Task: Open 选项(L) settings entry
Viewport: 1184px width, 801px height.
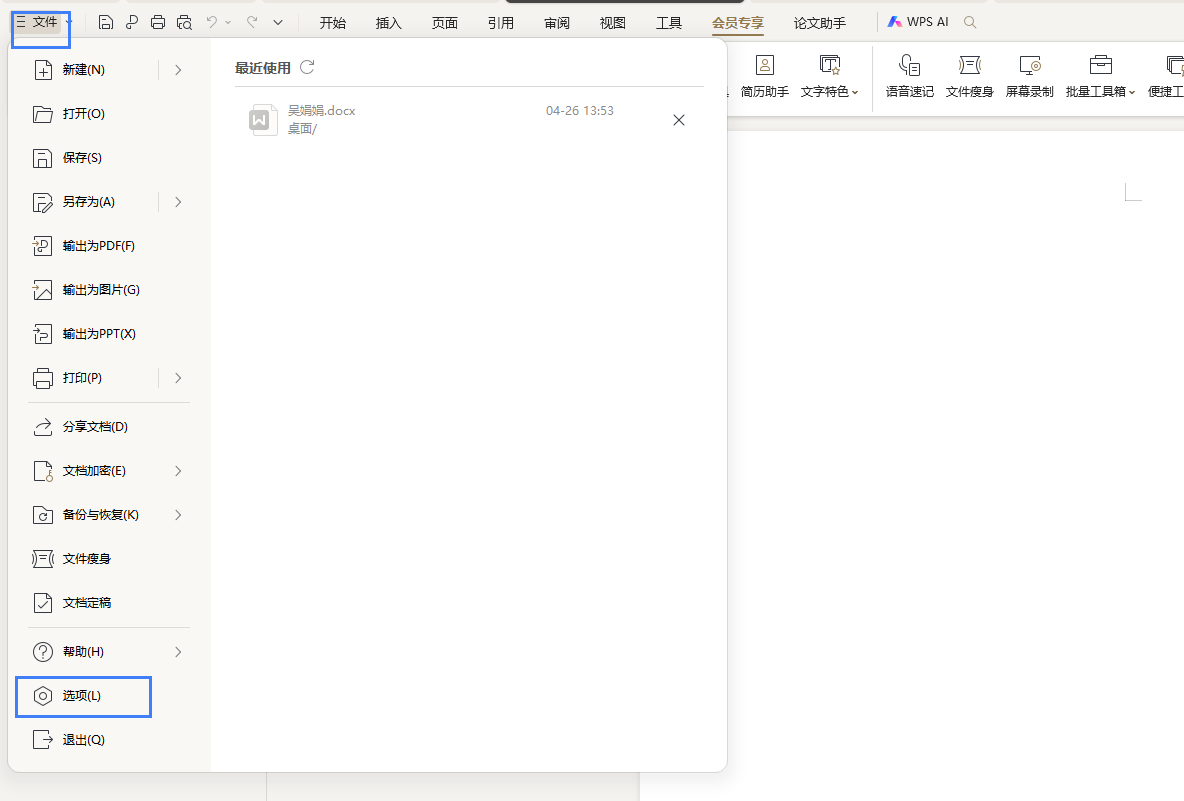Action: pos(84,696)
